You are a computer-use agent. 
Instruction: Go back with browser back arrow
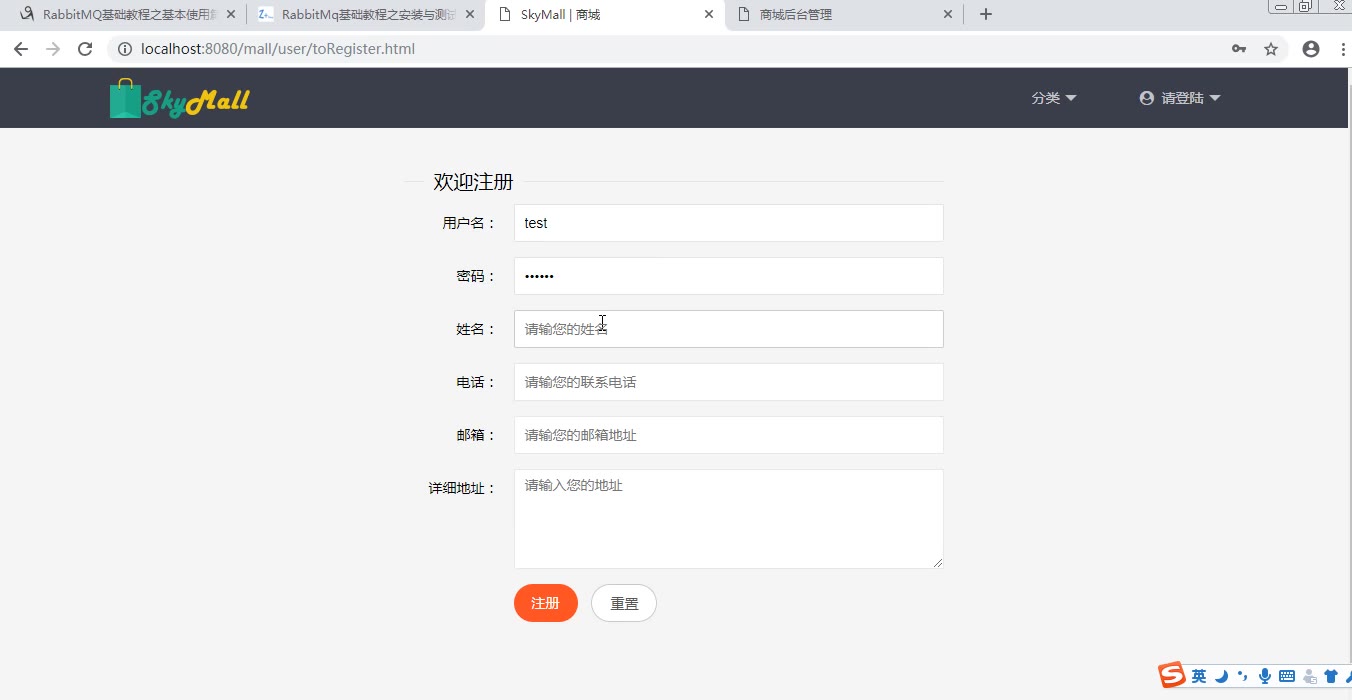tap(21, 49)
